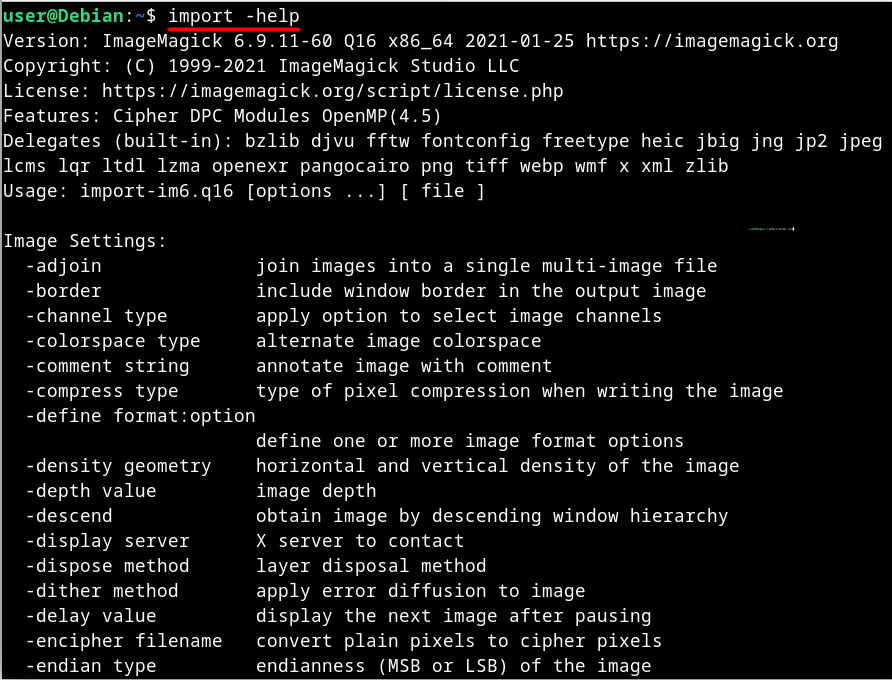Select the -colorspace type option

113,341
